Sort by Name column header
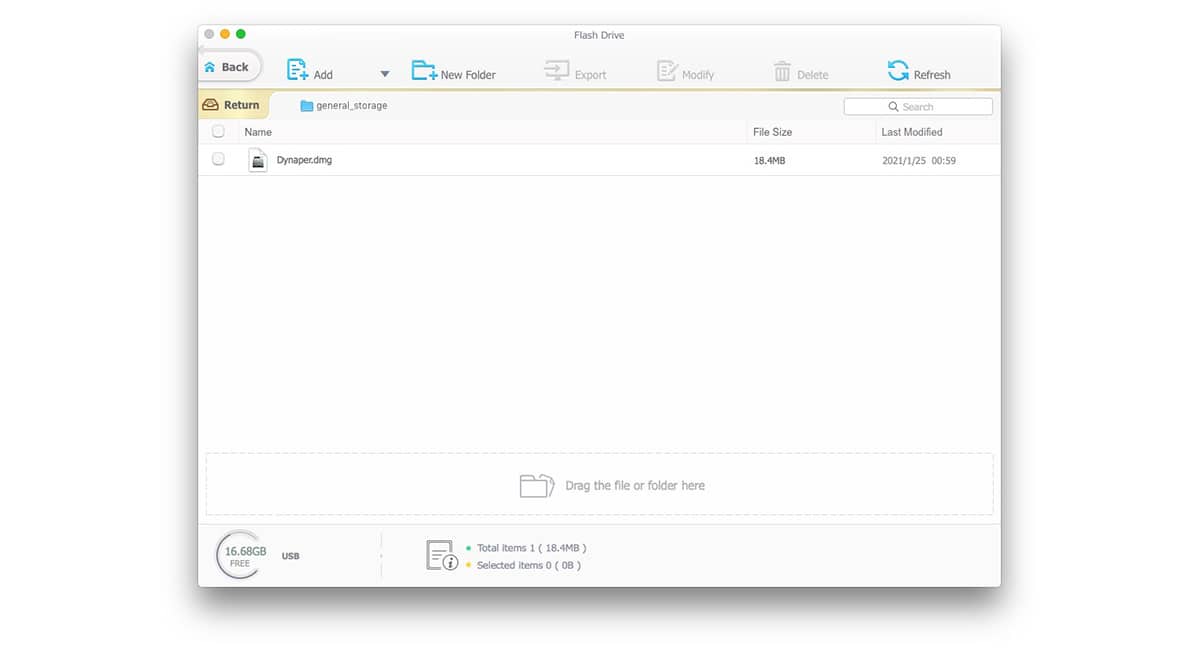Viewport: 1200px width, 650px height. (258, 132)
